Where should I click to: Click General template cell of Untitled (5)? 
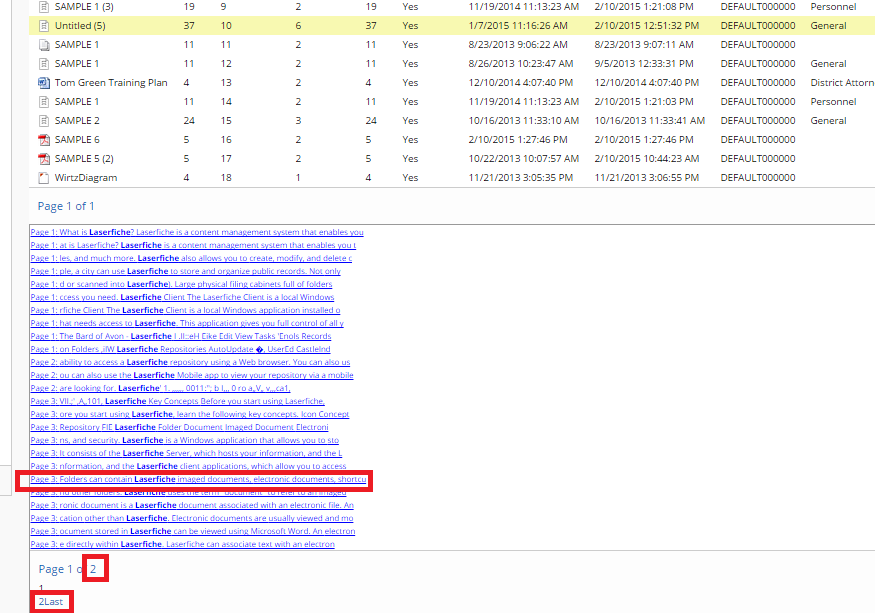tap(828, 26)
